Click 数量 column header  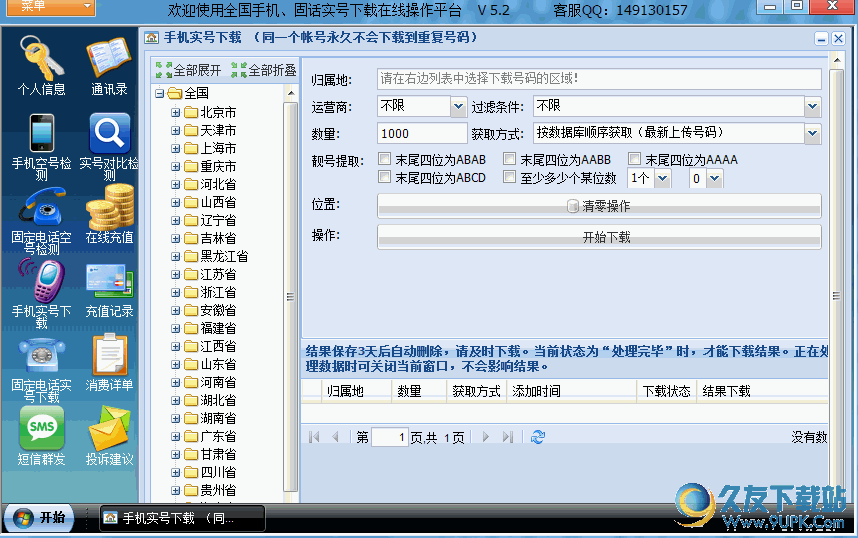419,391
